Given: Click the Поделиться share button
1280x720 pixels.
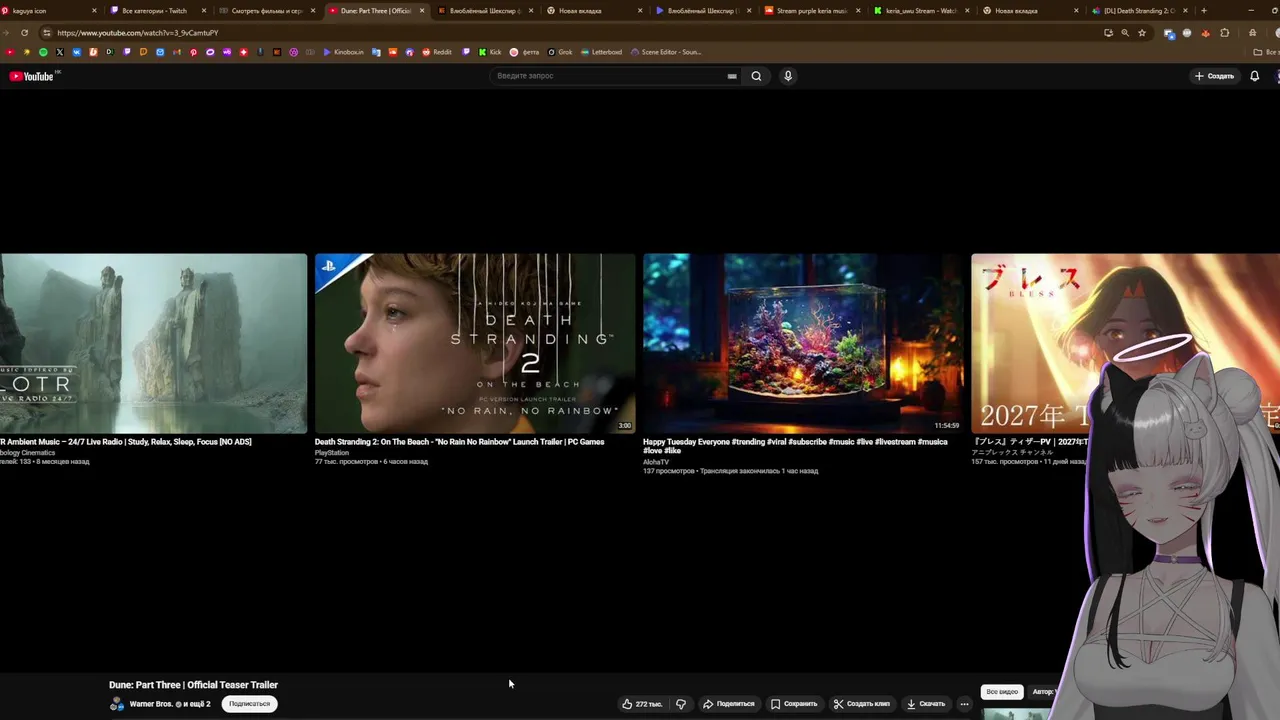Looking at the screenshot, I should pyautogui.click(x=728, y=704).
